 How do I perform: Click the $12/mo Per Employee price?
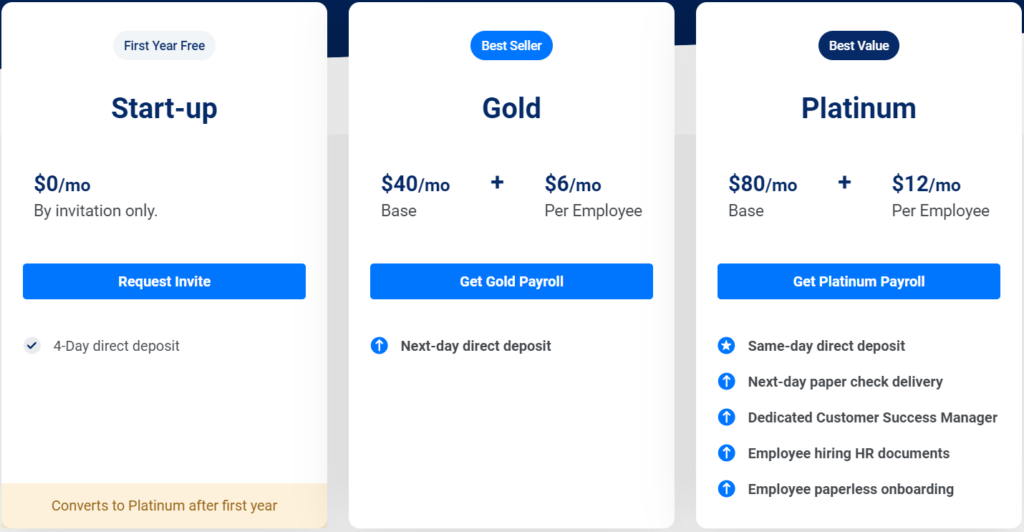926,185
